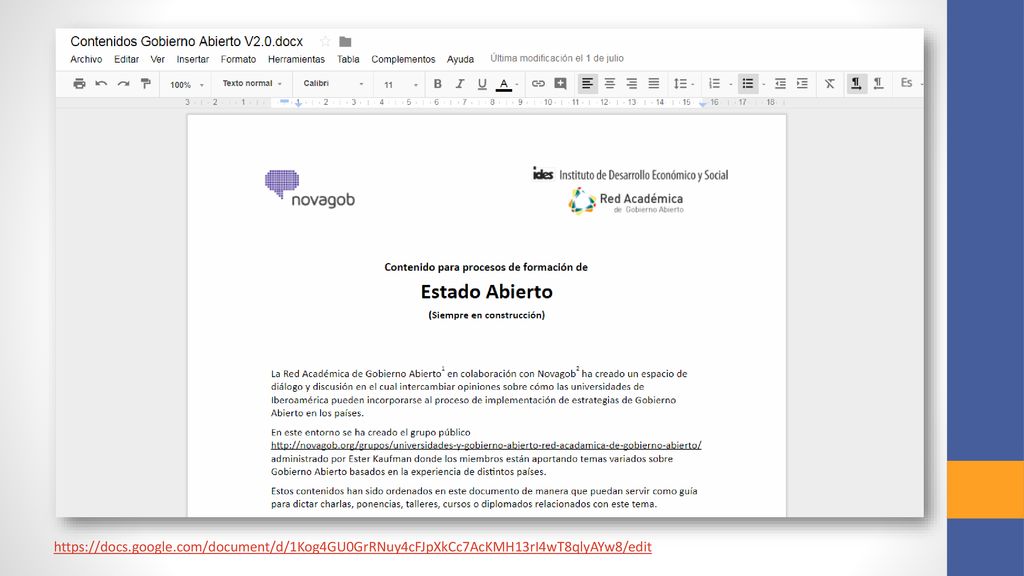The height and width of the screenshot is (576, 1024).
Task: Expand bulleted list style arrow
Action: (763, 84)
